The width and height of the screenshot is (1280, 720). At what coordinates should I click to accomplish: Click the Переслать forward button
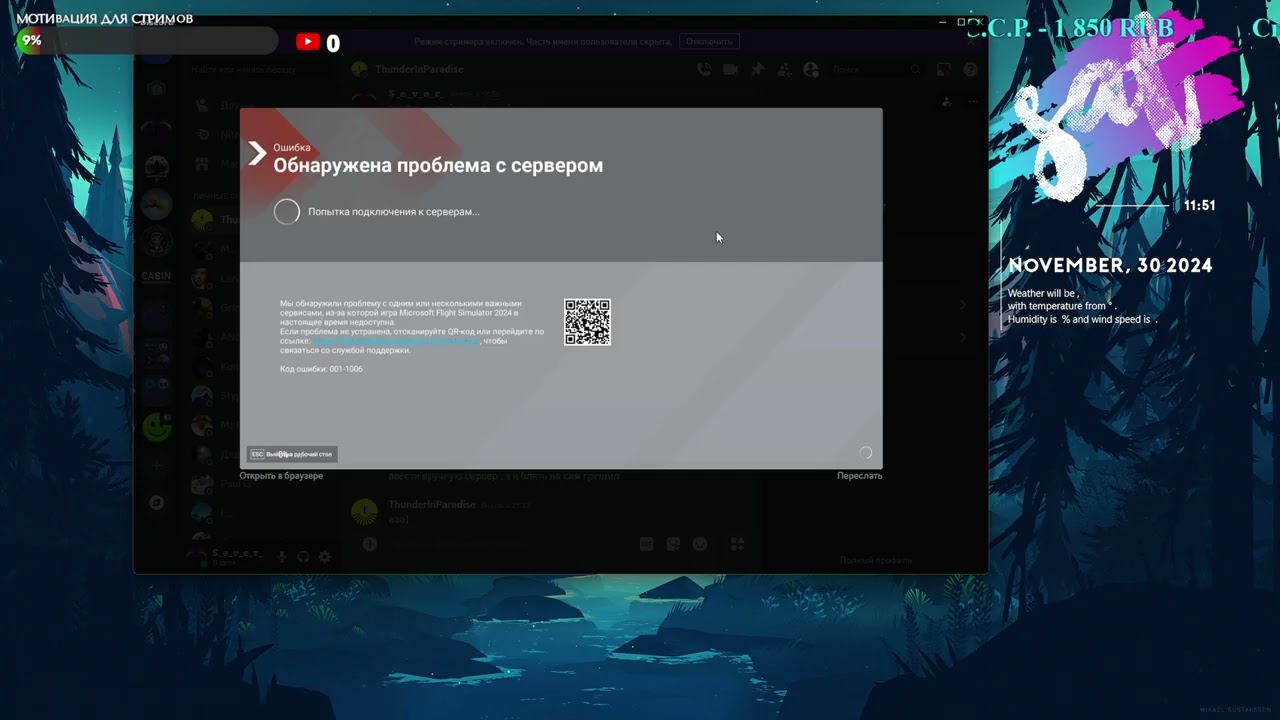[859, 476]
